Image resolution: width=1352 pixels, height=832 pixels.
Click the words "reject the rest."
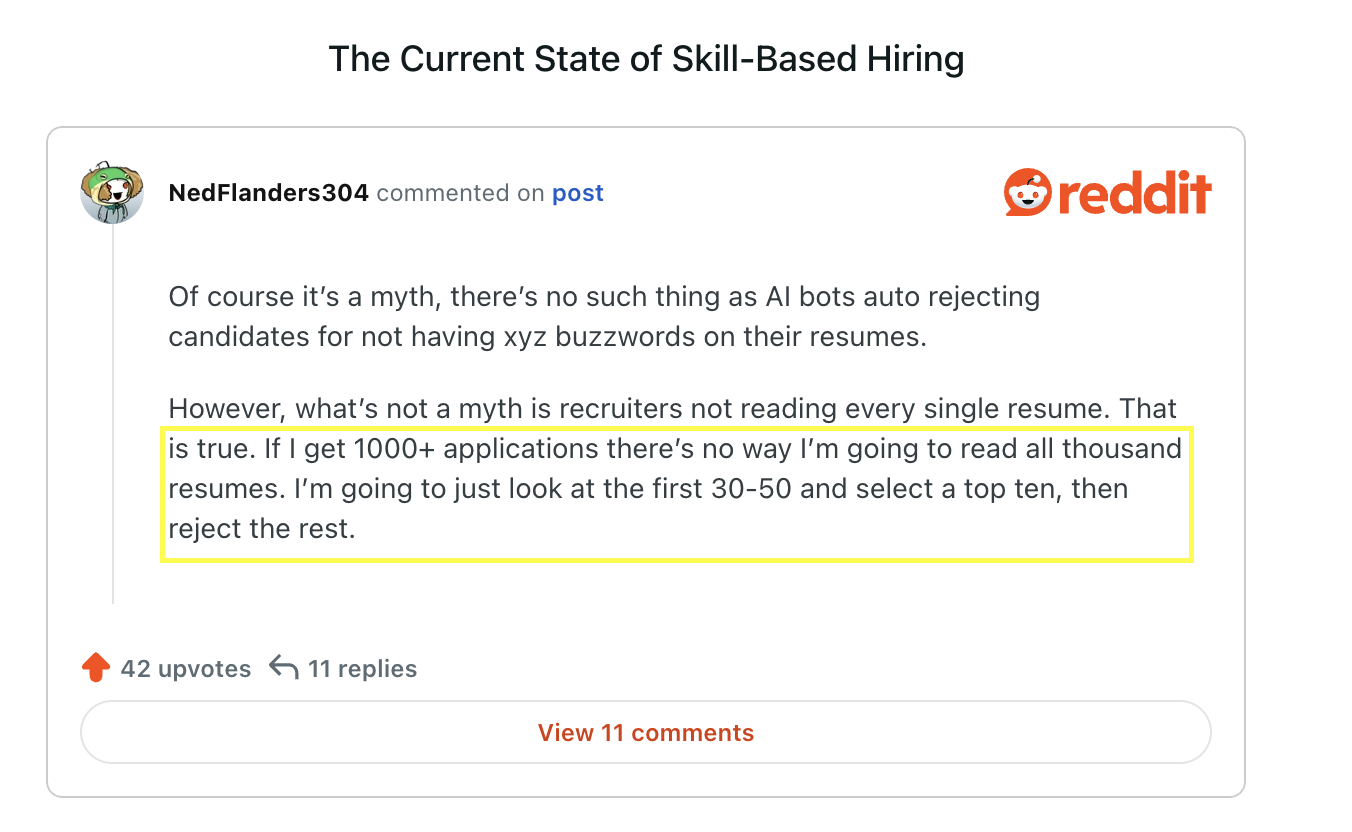click(262, 529)
